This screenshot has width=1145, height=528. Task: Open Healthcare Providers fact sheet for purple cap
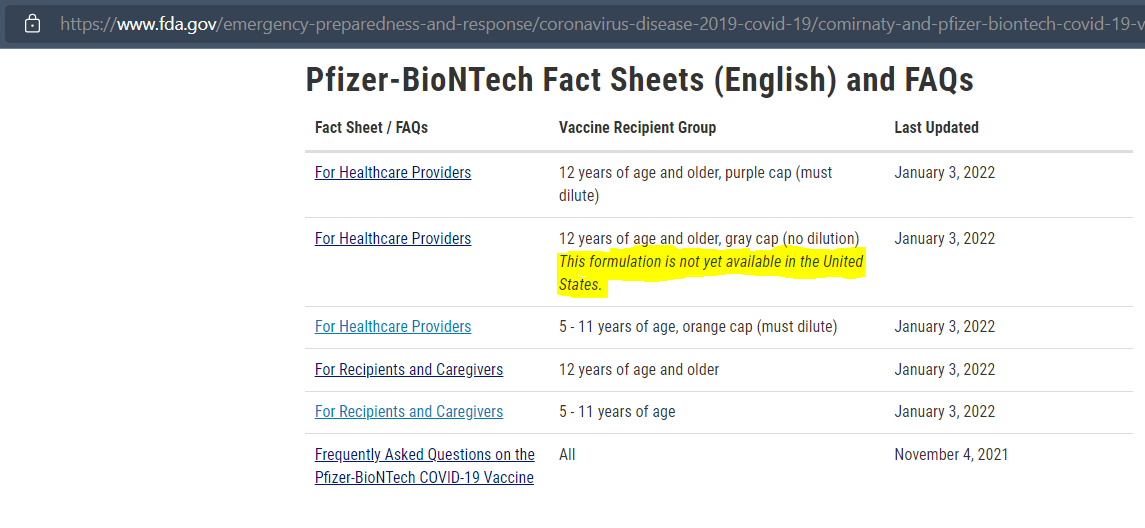pyautogui.click(x=393, y=173)
